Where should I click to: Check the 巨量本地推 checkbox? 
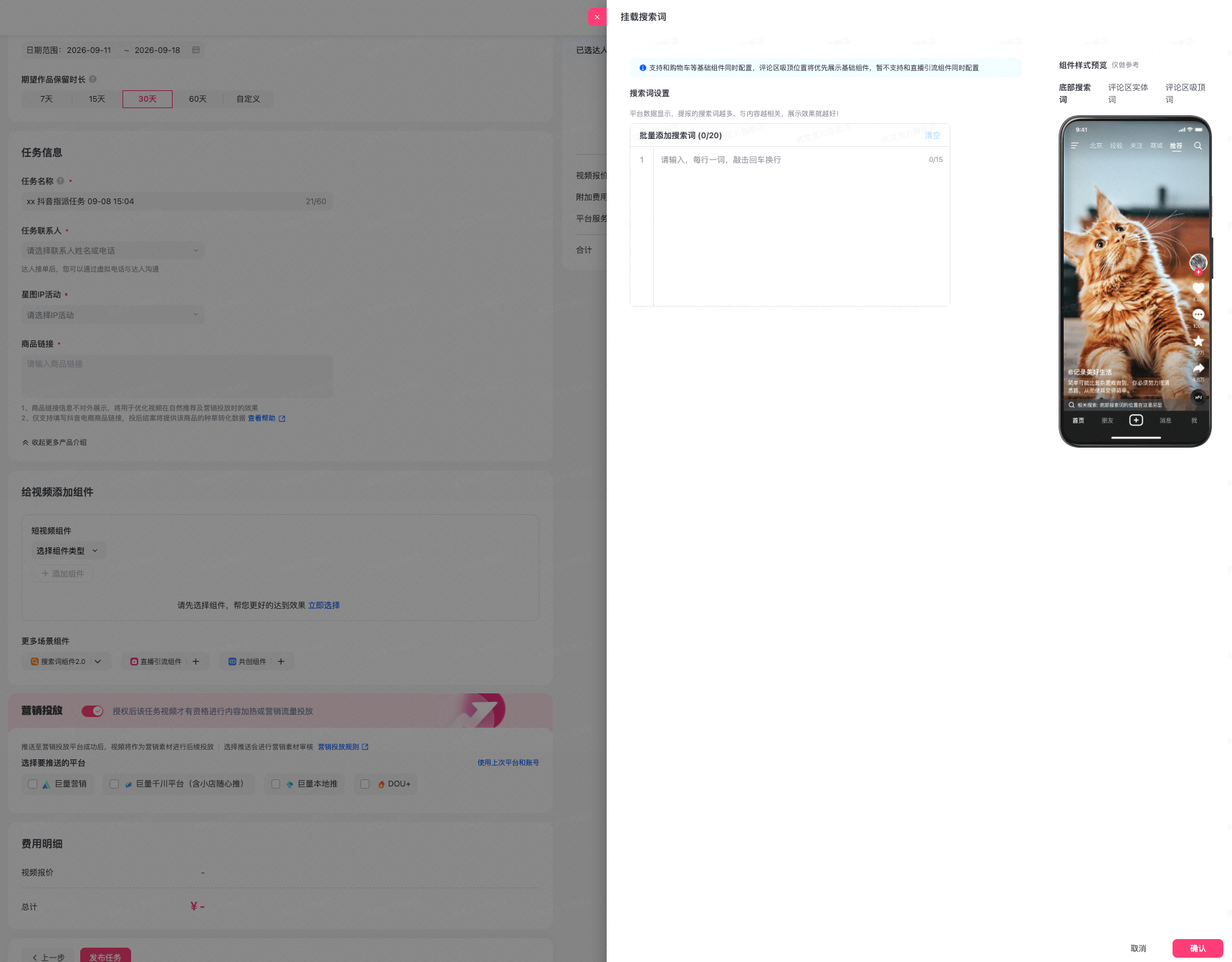pyautogui.click(x=276, y=784)
